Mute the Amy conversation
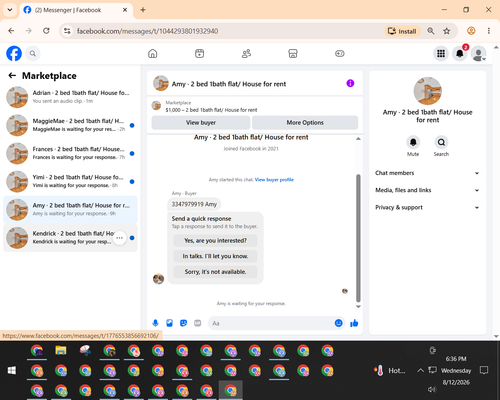The image size is (500, 400). pos(413,142)
